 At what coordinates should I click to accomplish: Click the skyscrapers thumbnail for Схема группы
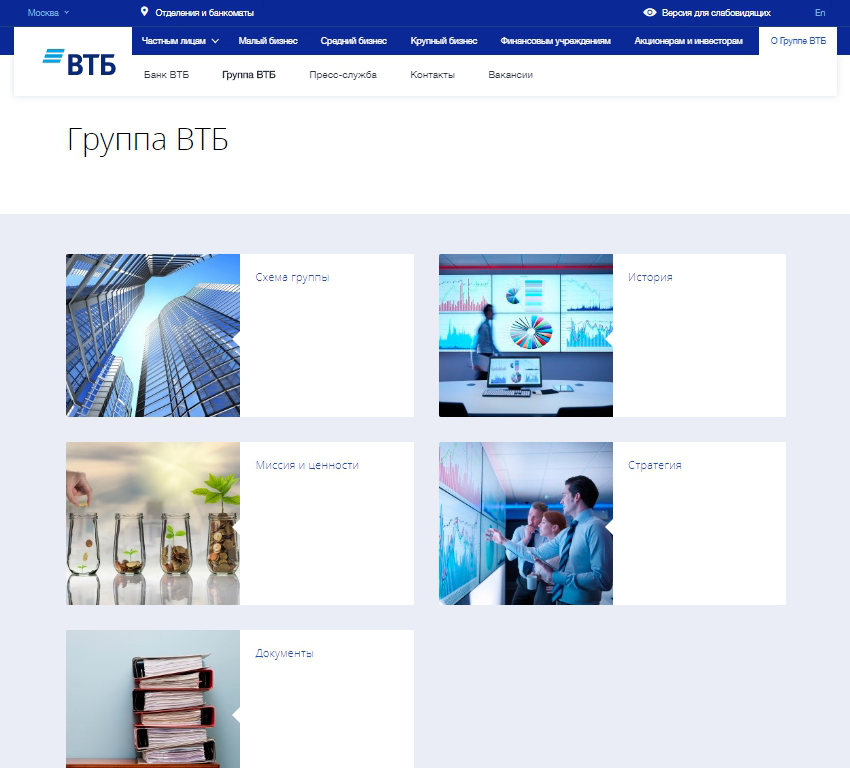tap(153, 335)
